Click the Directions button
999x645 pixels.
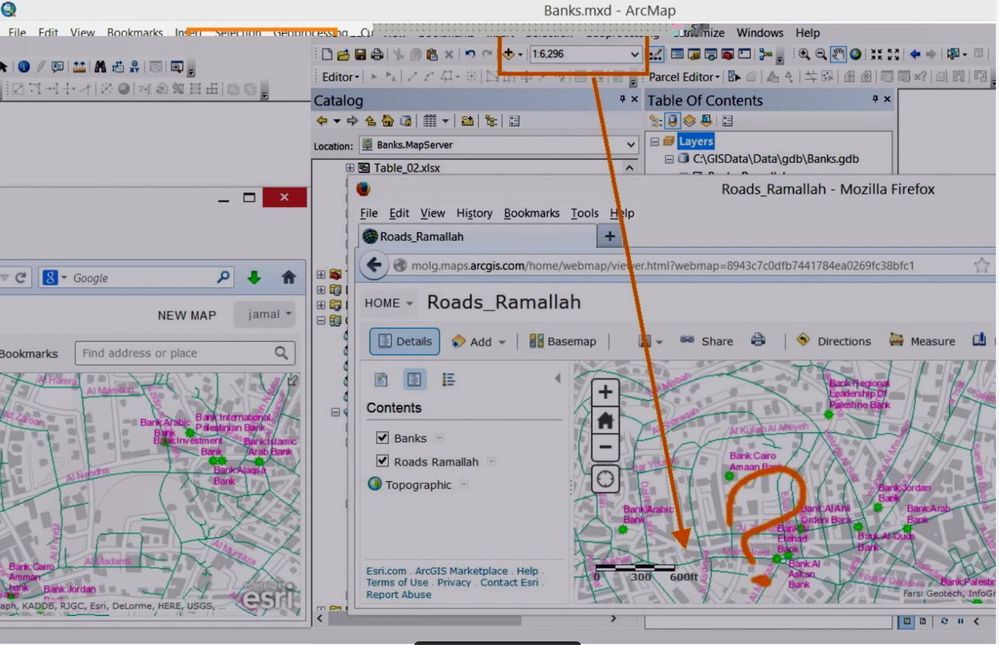coord(833,341)
